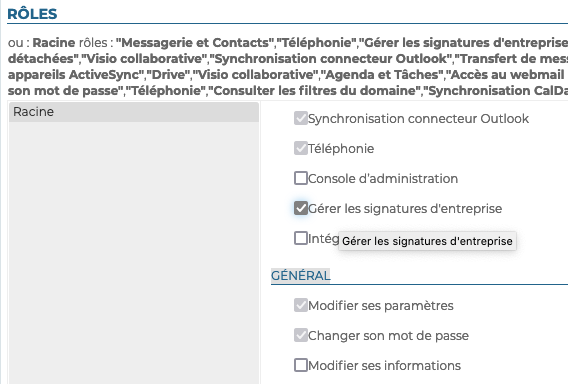Viewport: 568px width, 384px height.
Task: Click the RÔLES section title
Action: click(32, 14)
